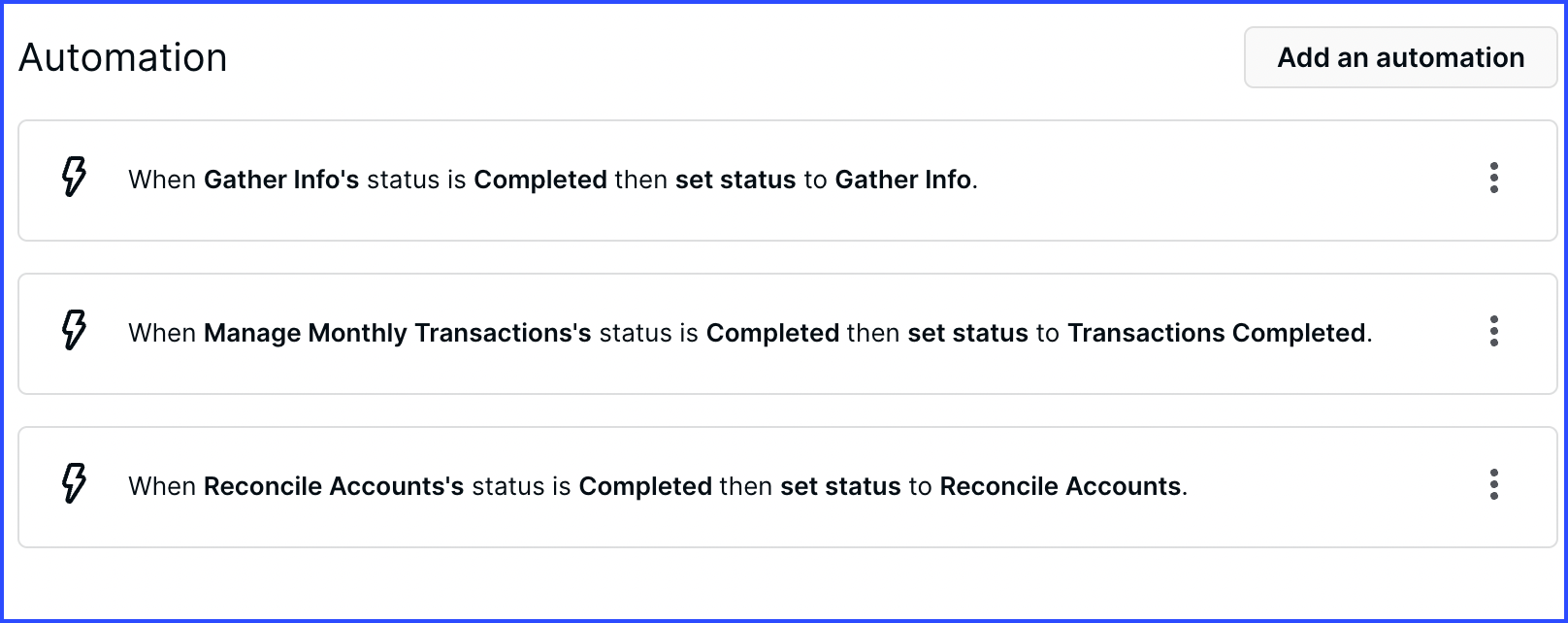
Task: Select "Completed" condition in Manage Monthly Transactions rule
Action: [772, 333]
